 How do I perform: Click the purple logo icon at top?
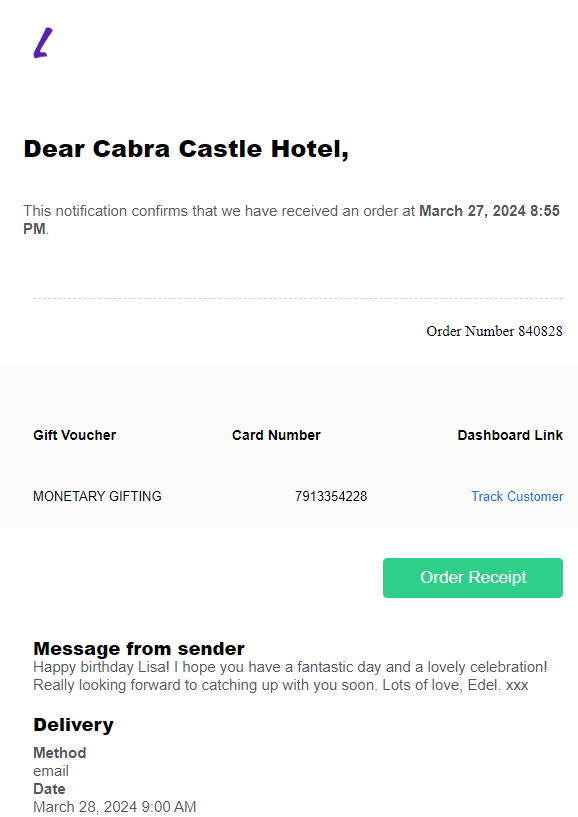coord(43,43)
